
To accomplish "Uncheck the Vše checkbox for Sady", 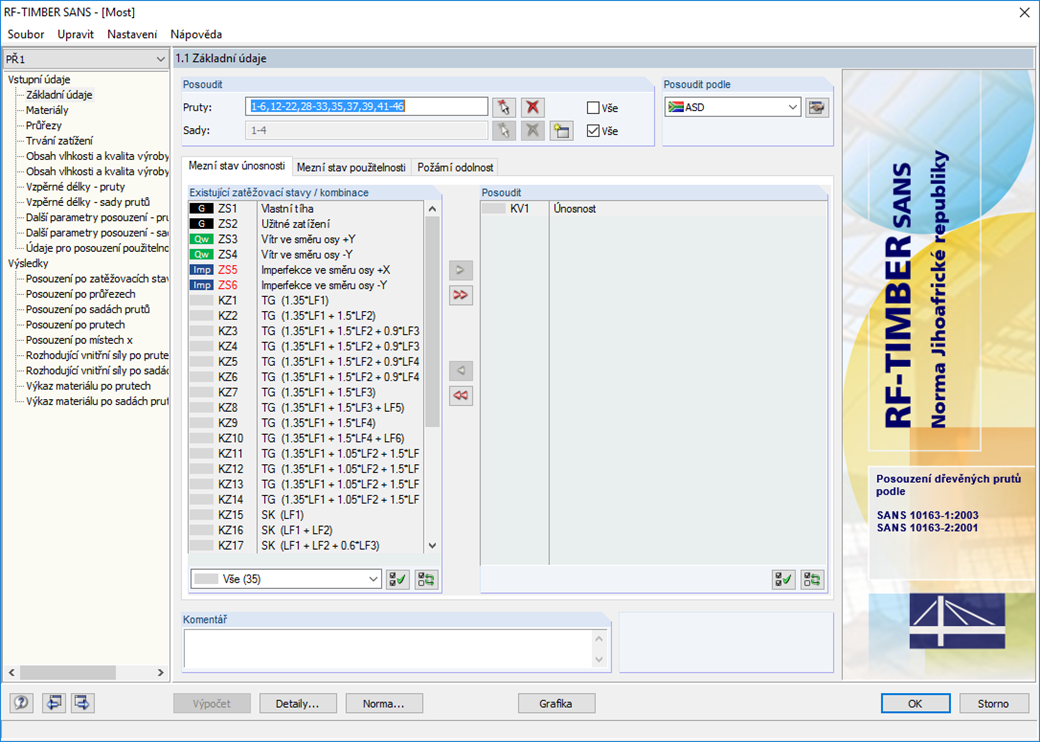I will click(x=593, y=131).
